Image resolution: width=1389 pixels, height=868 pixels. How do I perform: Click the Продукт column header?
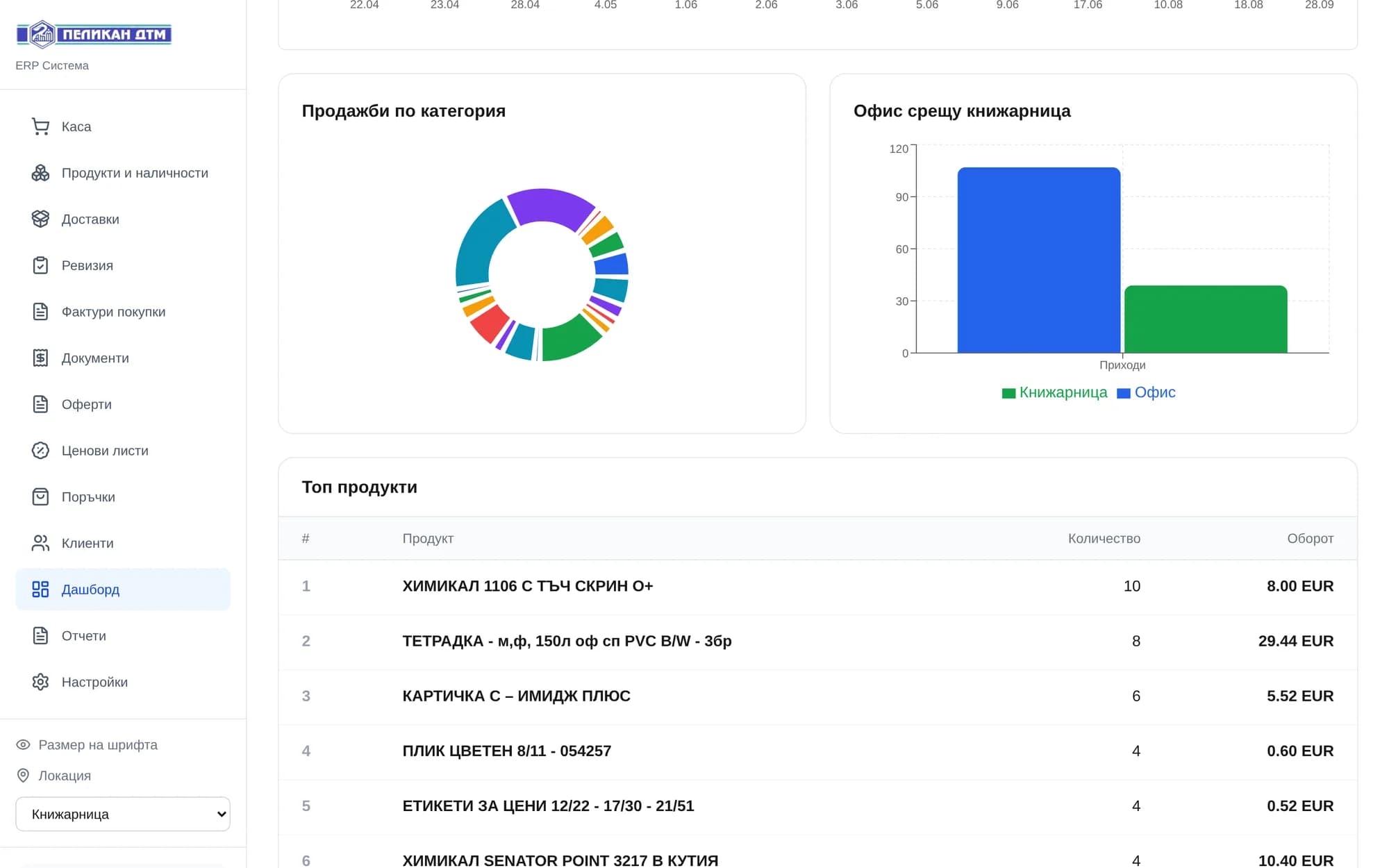coord(428,538)
